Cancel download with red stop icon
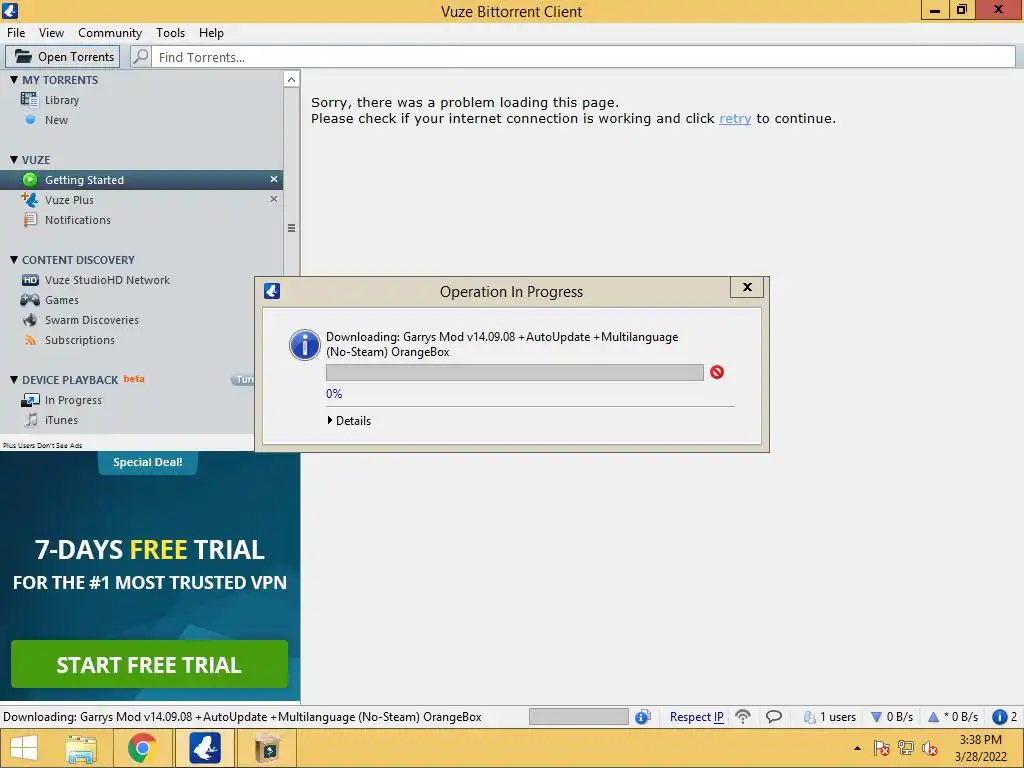 [x=717, y=372]
